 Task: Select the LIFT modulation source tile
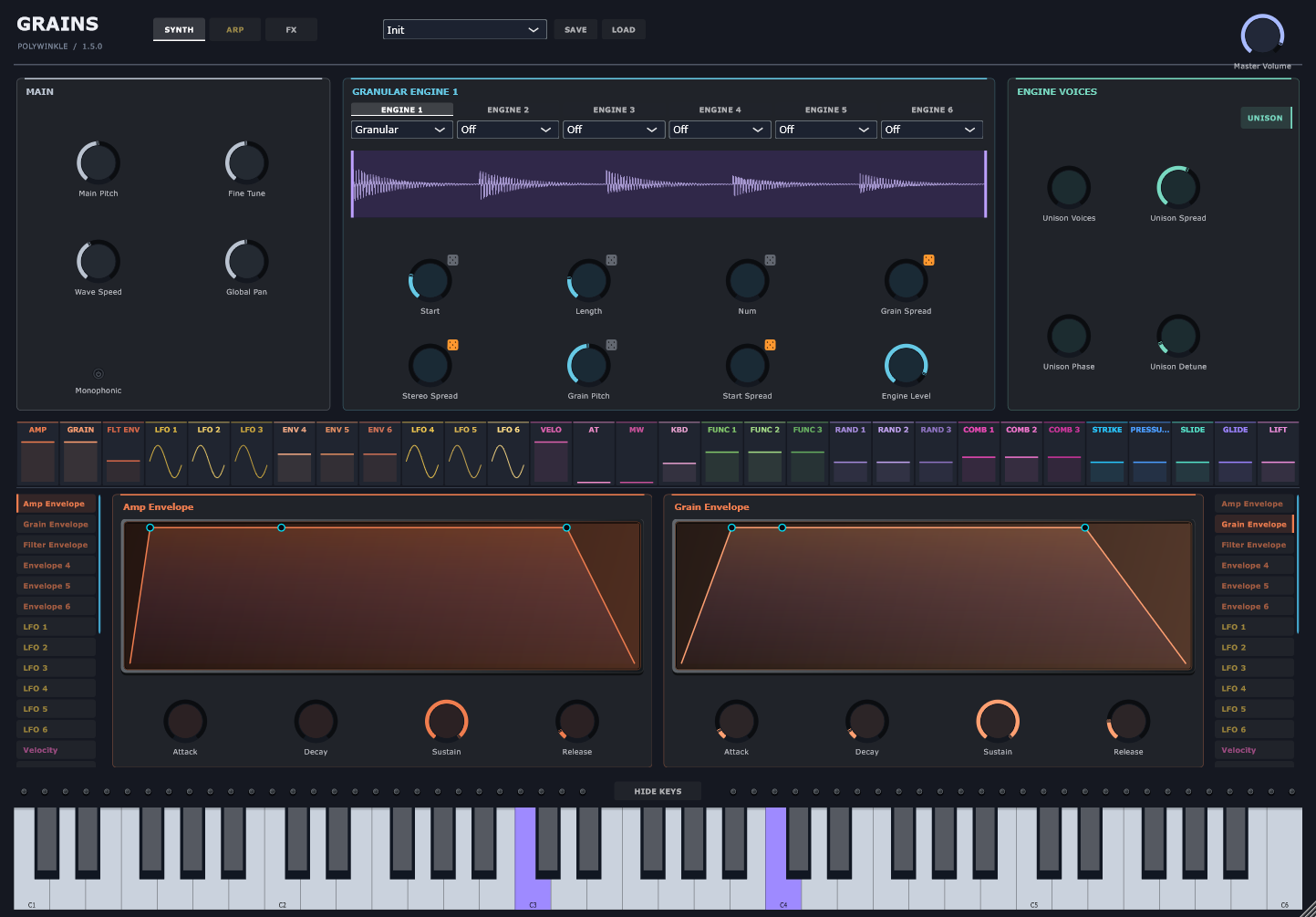(1279, 453)
